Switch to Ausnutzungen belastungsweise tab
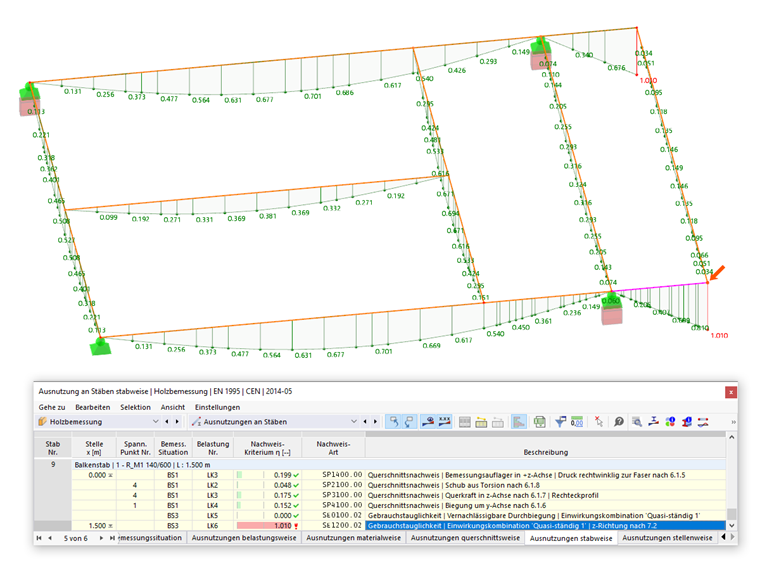760x570 pixels. 244,538
